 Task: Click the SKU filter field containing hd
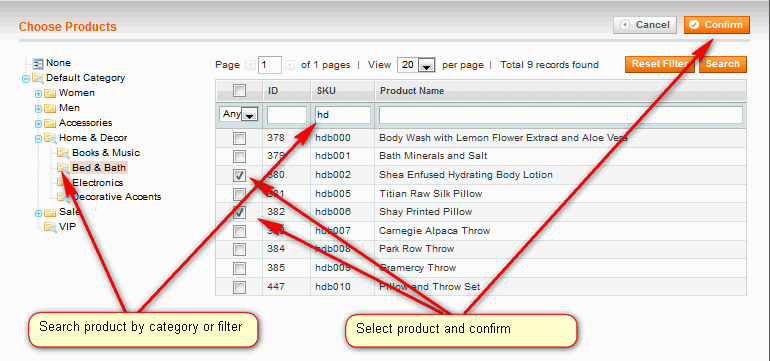[x=343, y=115]
